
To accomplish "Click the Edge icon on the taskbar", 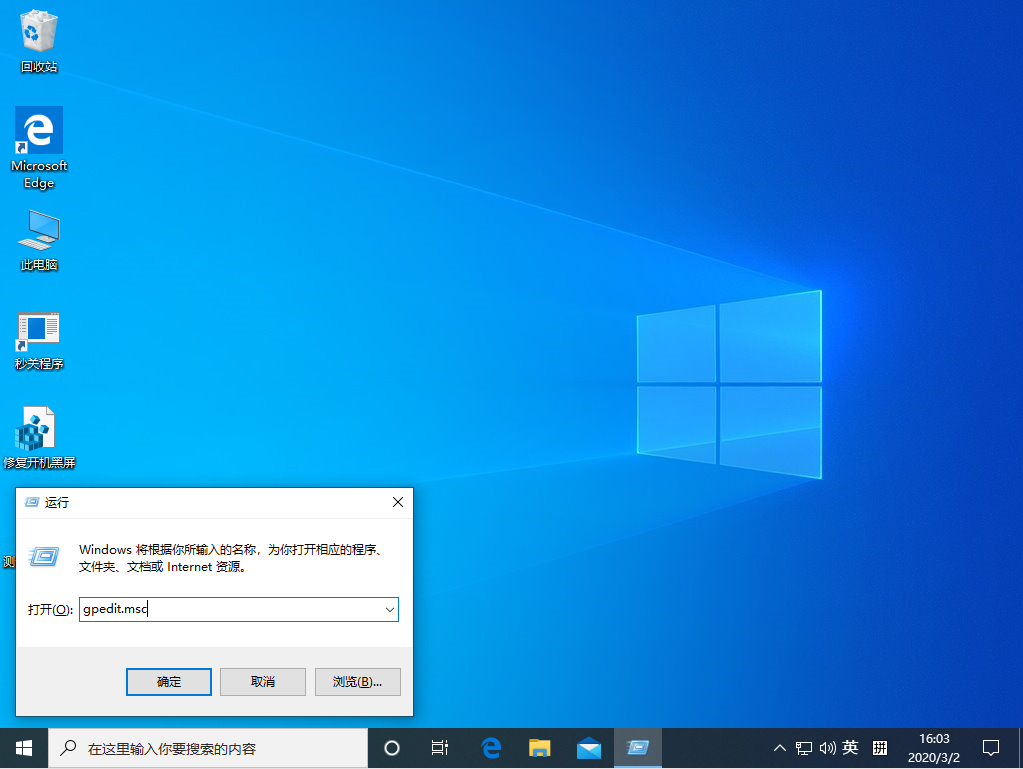I will pos(489,747).
